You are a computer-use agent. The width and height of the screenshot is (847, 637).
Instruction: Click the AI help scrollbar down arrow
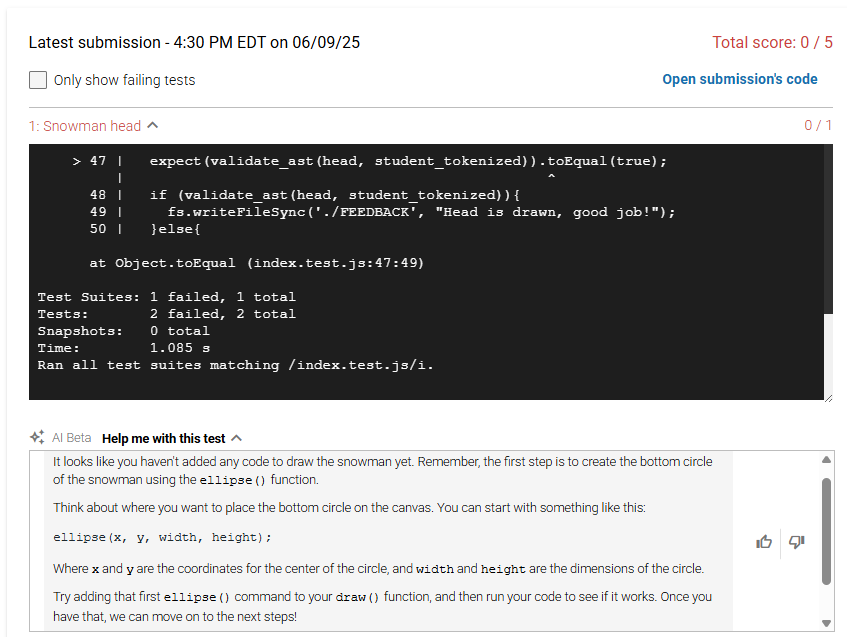click(826, 623)
